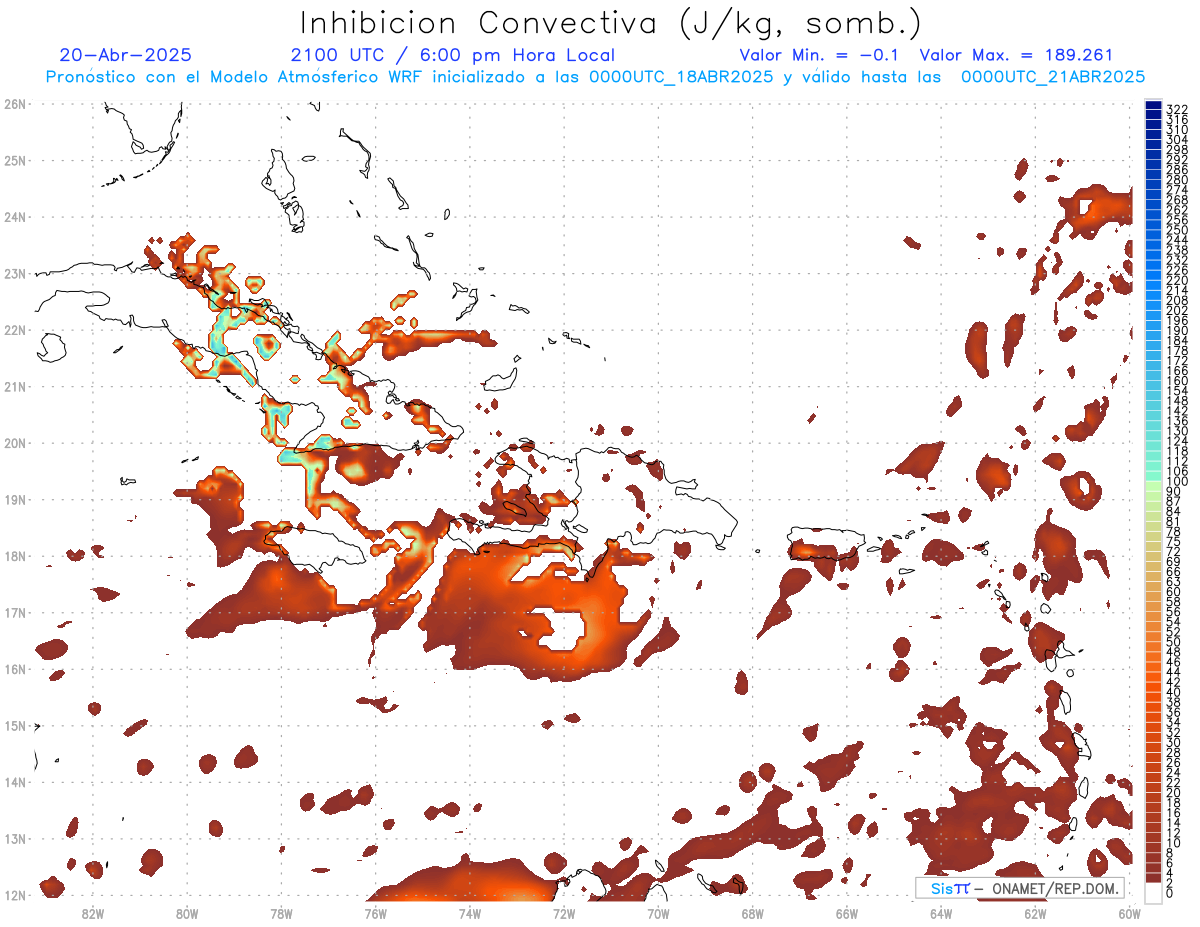Click the '70W' longitude label
Image resolution: width=1200 pixels, height=927 pixels.
tap(658, 913)
